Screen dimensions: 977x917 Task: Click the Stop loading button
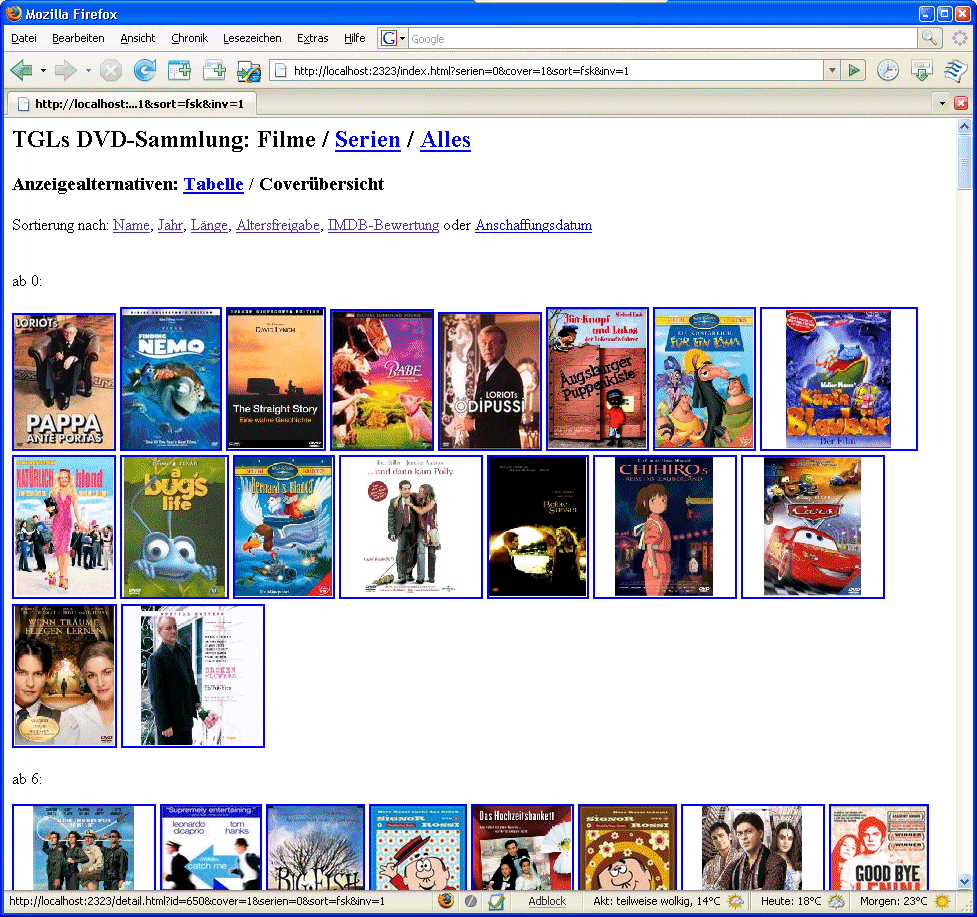(x=111, y=70)
